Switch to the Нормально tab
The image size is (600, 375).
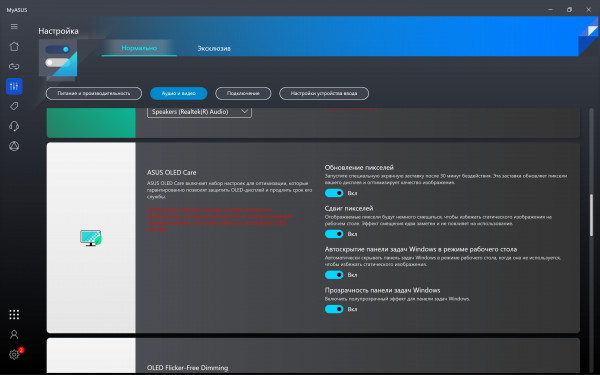pos(139,48)
